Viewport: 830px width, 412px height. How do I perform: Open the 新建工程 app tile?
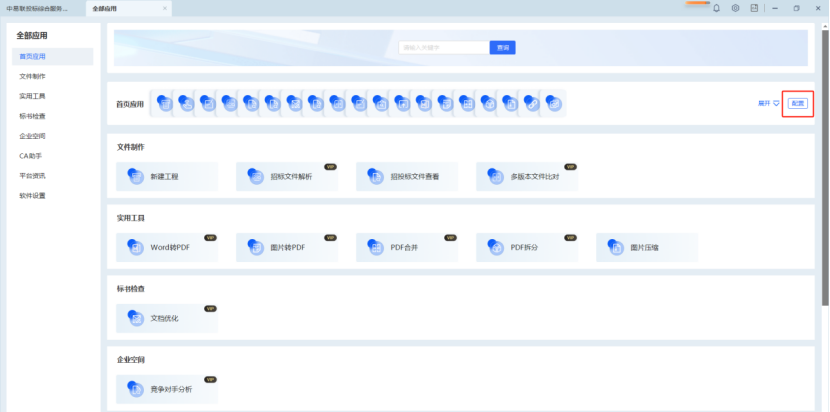[x=166, y=177]
